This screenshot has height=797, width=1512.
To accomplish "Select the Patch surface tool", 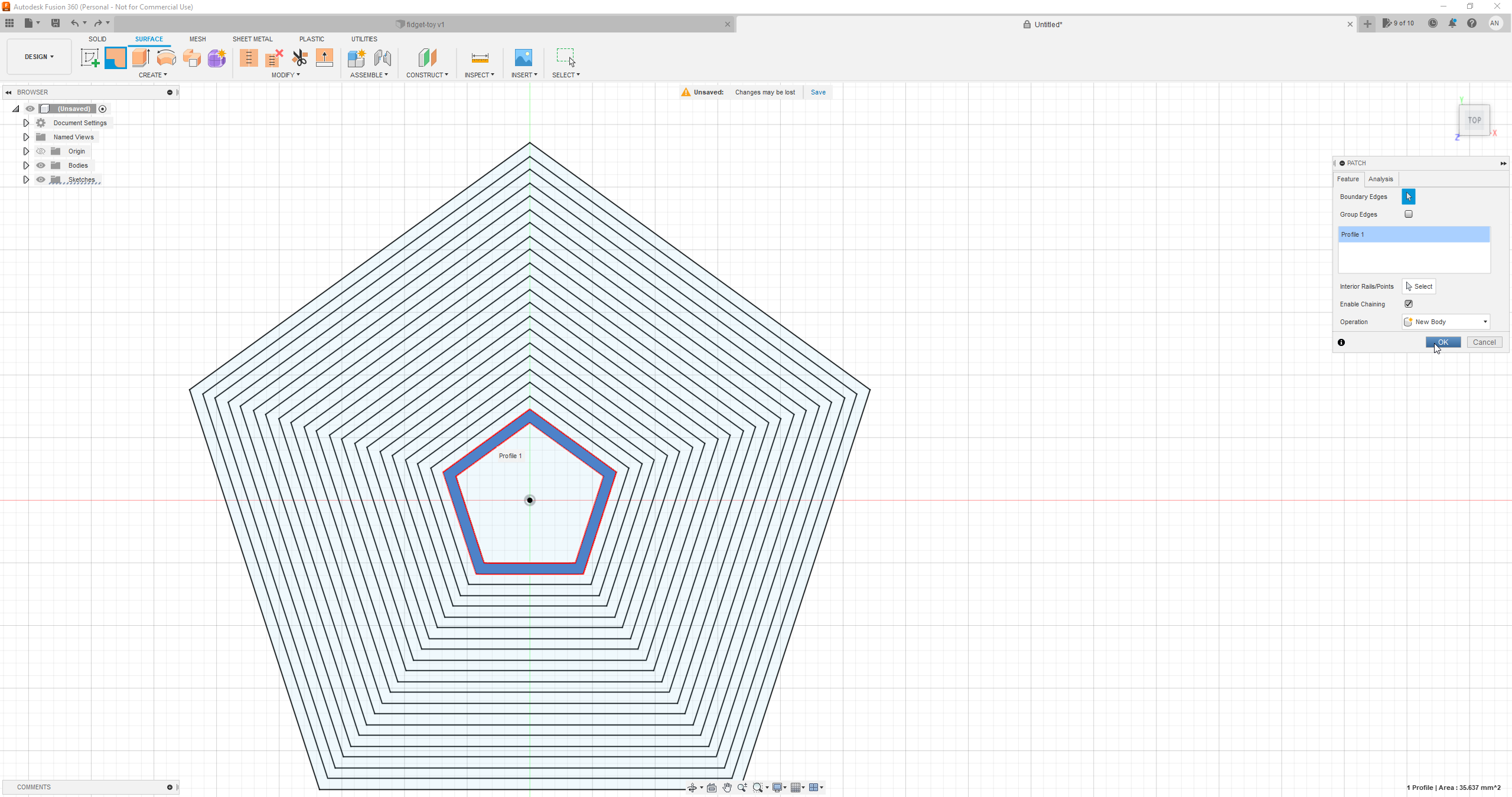I will pos(116,58).
